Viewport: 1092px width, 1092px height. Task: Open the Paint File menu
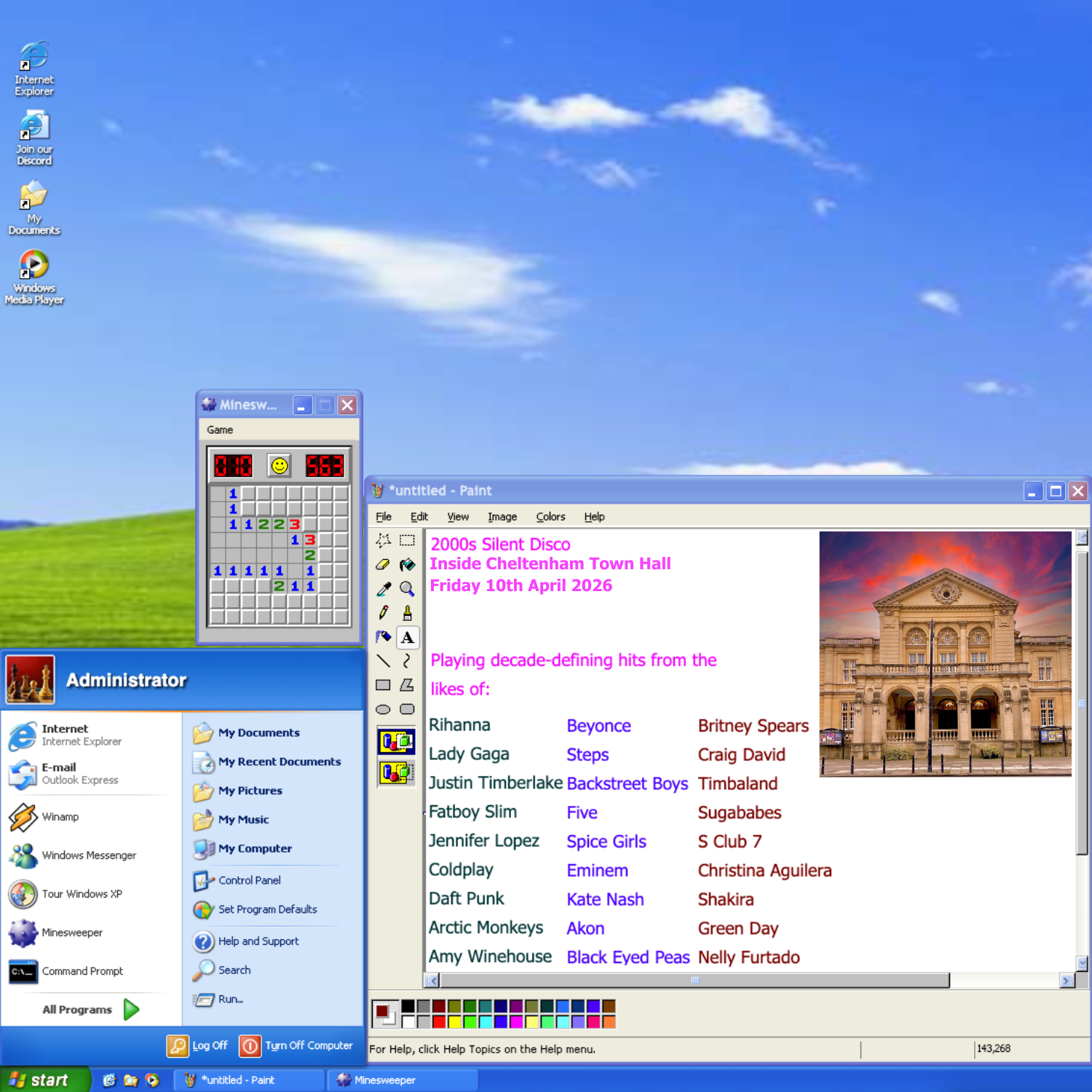[384, 517]
